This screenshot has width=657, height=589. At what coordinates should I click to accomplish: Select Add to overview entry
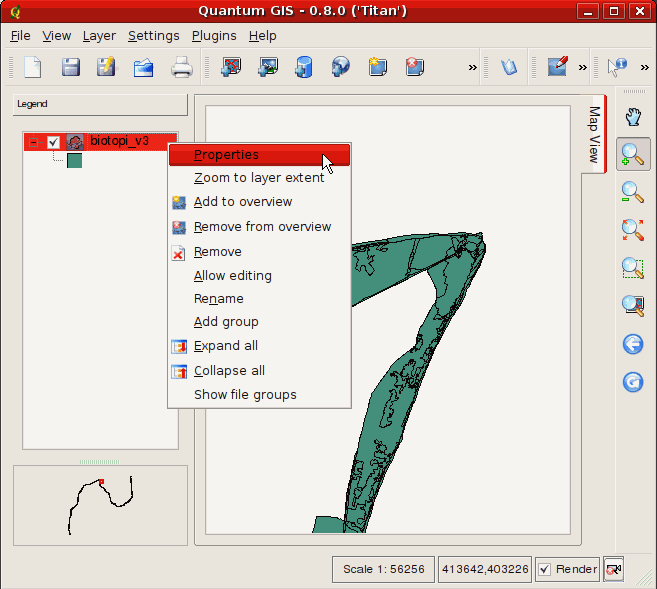(259, 202)
